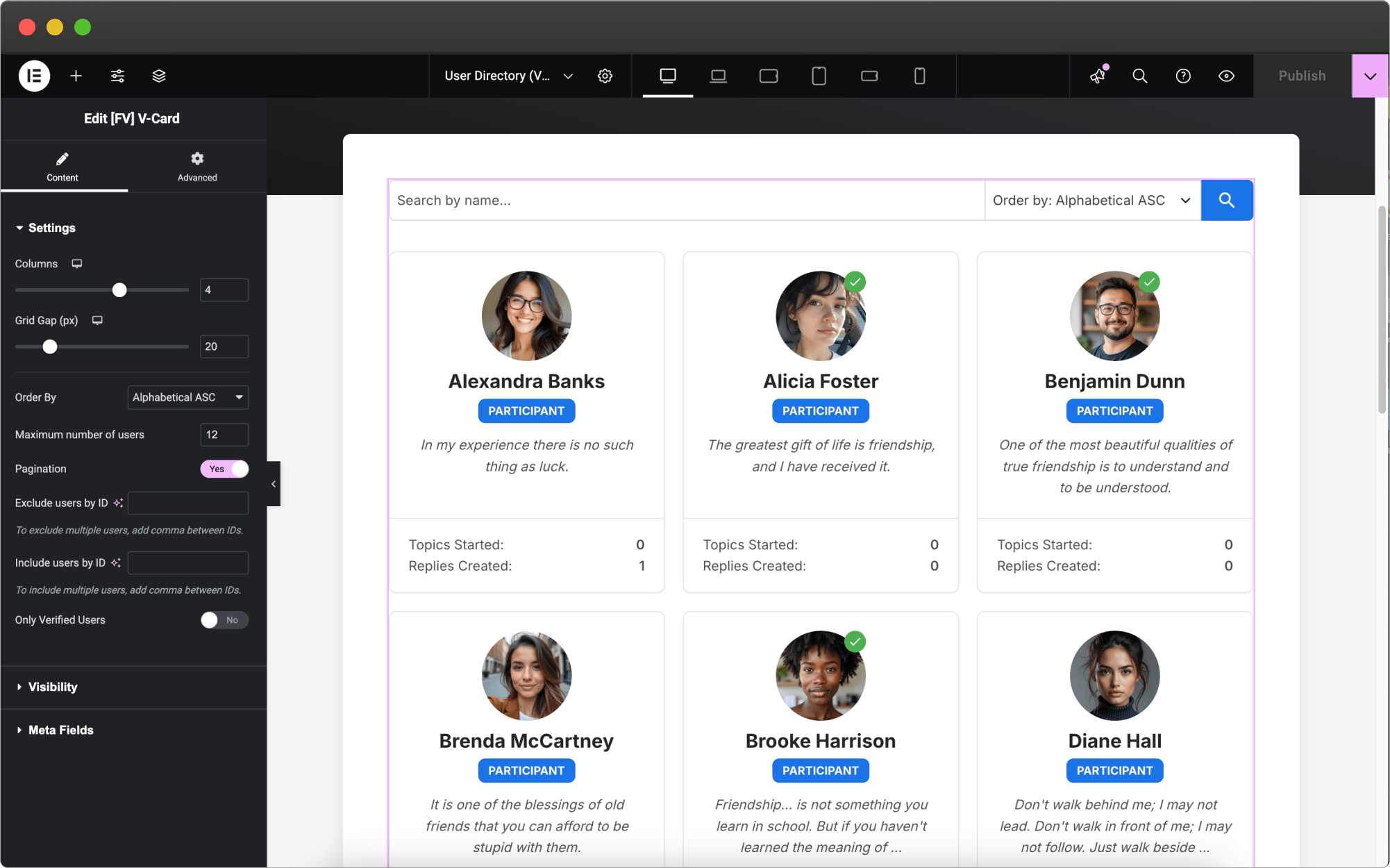Click Brooke Harrison's verified check badge

pyautogui.click(x=855, y=642)
